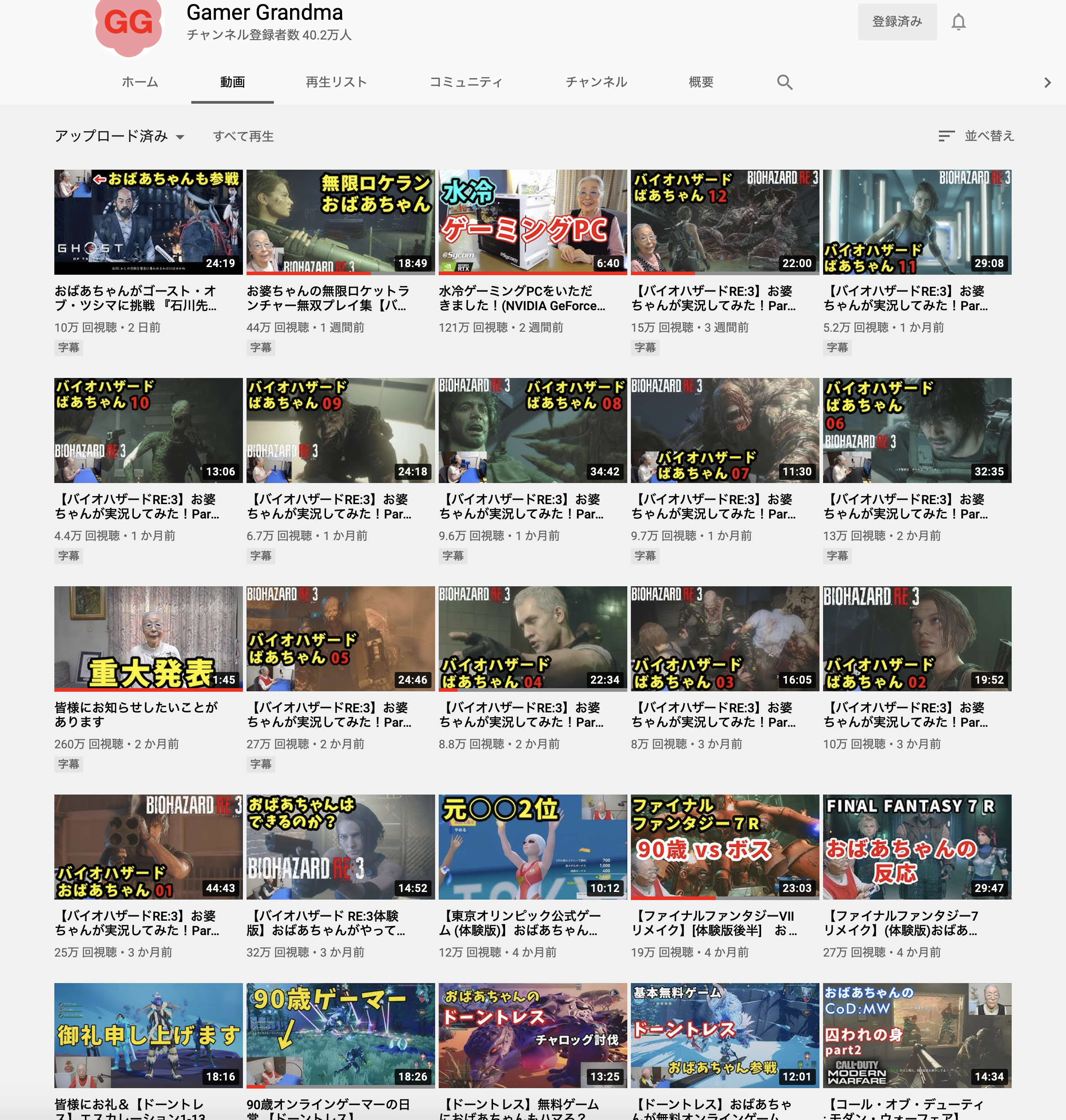Click the notification bell icon
The image size is (1066, 1120).
click(958, 22)
